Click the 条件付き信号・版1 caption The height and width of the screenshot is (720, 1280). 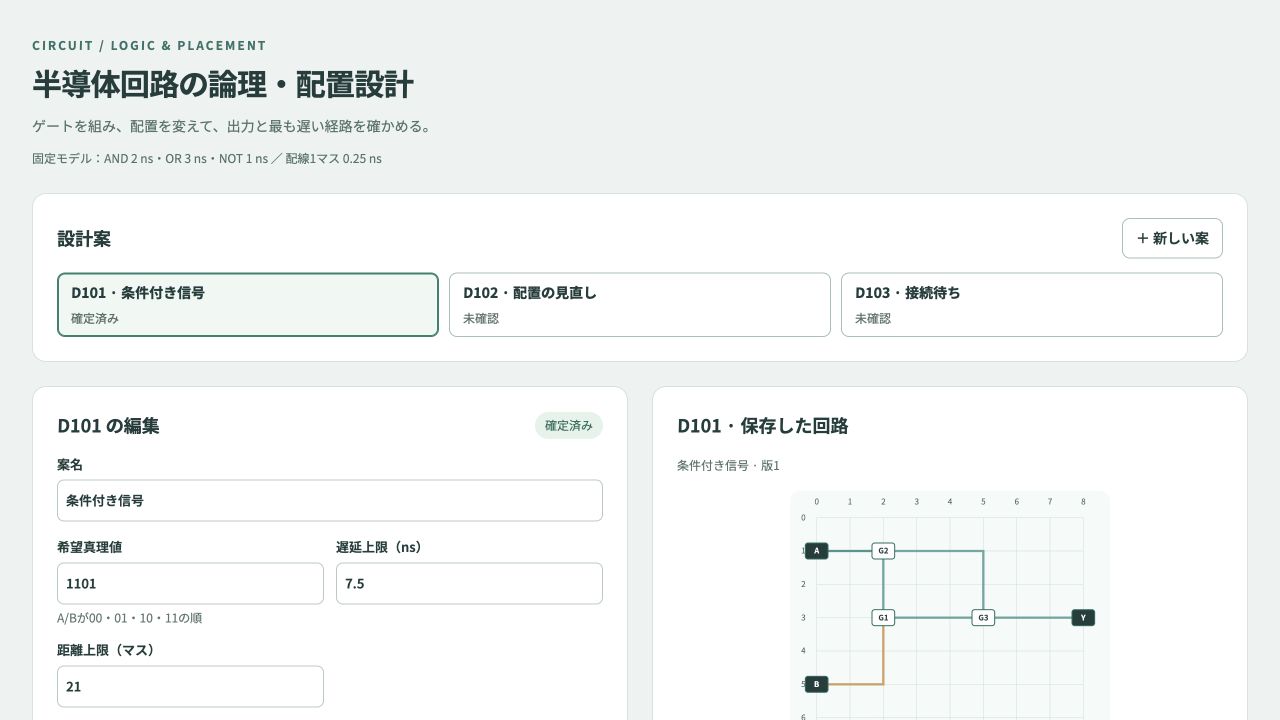[x=728, y=465]
